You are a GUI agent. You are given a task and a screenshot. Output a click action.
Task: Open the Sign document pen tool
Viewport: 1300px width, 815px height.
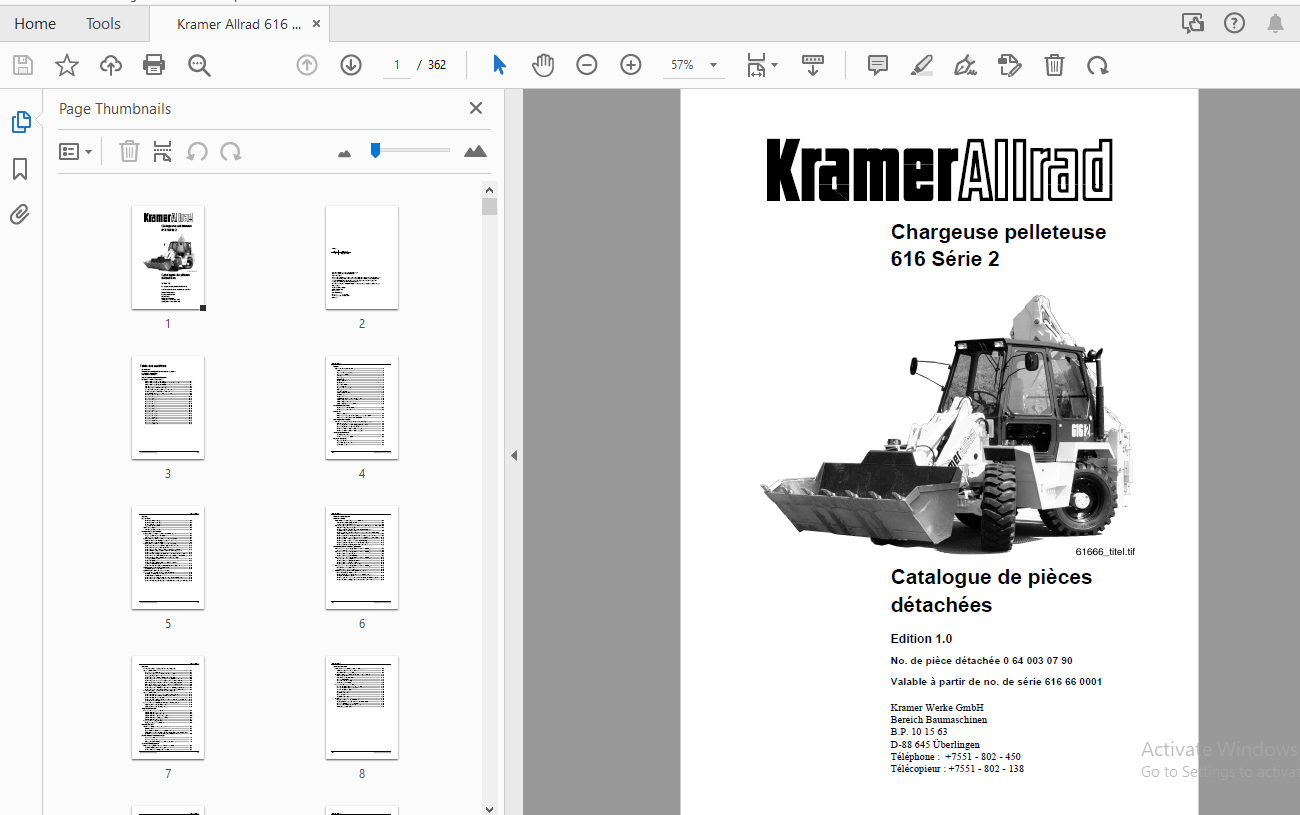click(966, 65)
